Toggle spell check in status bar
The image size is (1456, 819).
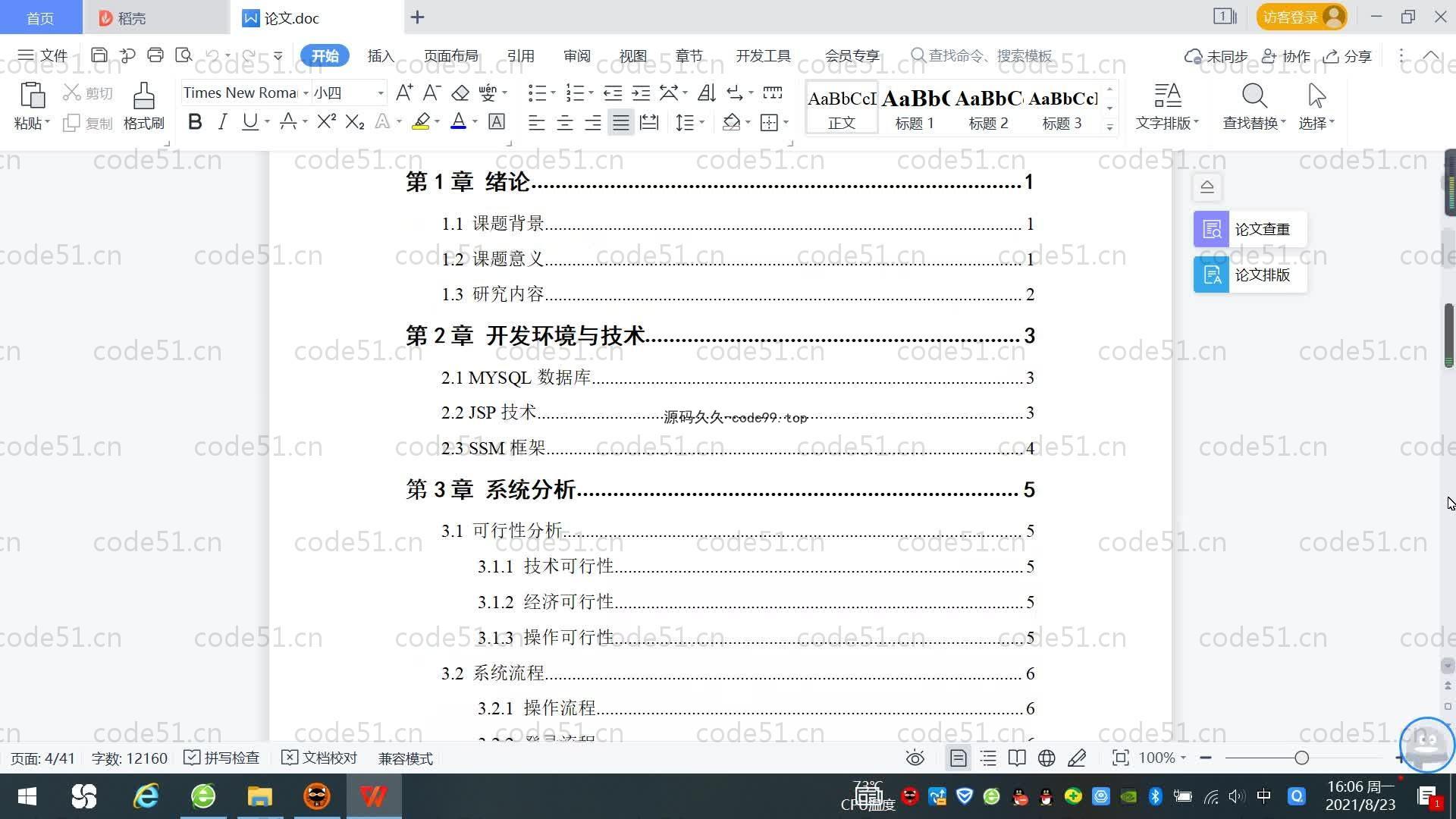pos(221,758)
